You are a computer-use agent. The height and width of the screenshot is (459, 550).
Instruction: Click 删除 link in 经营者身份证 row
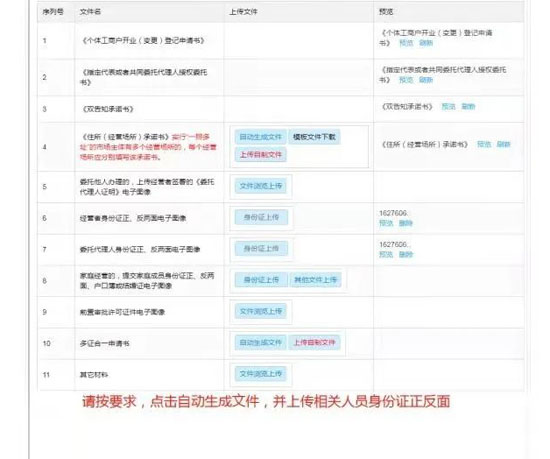pos(406,223)
